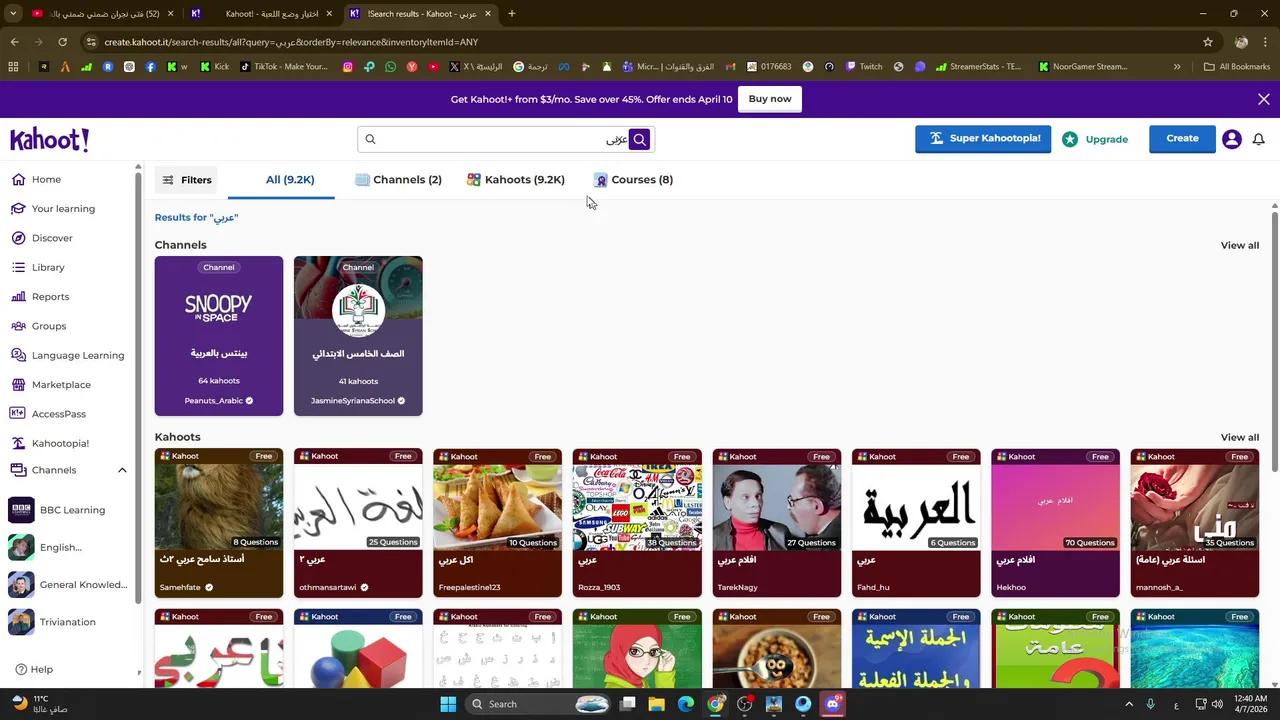This screenshot has height=720, width=1280.
Task: Open the notifications bell
Action: coord(1259,140)
